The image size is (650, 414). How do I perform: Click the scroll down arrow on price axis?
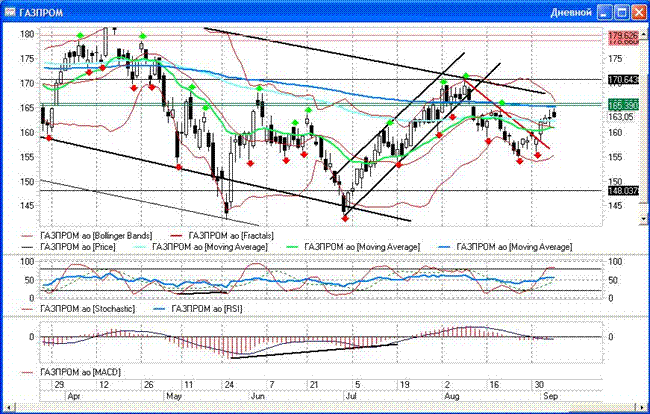[643, 218]
